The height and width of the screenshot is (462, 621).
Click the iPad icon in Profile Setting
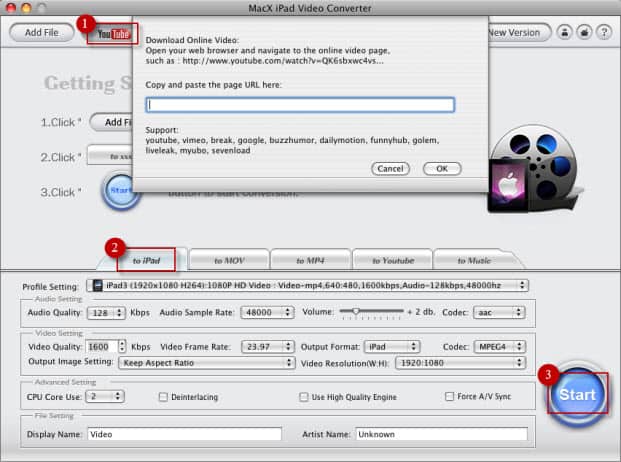tap(97, 285)
